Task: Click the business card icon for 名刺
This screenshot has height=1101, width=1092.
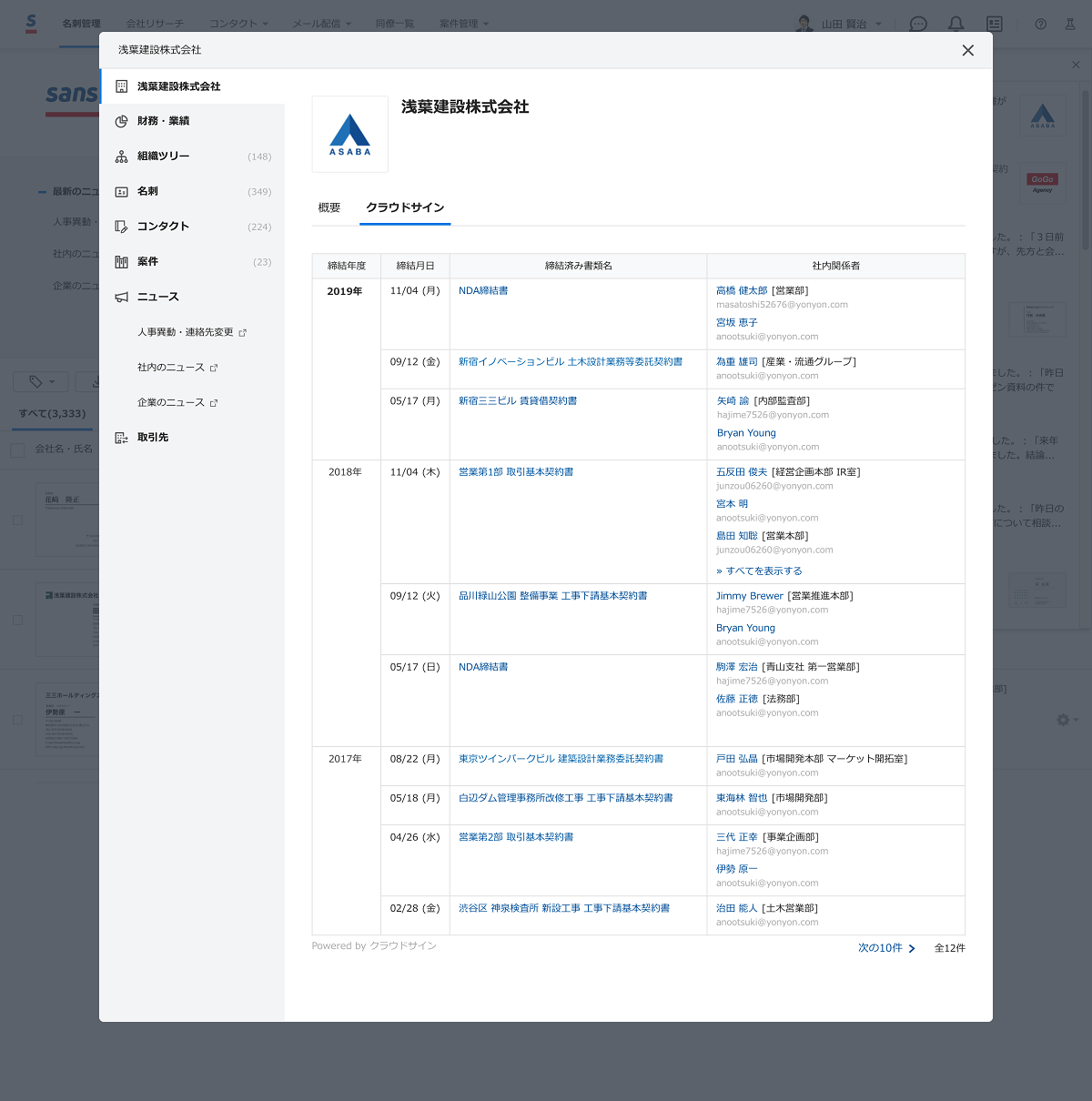Action: [121, 192]
